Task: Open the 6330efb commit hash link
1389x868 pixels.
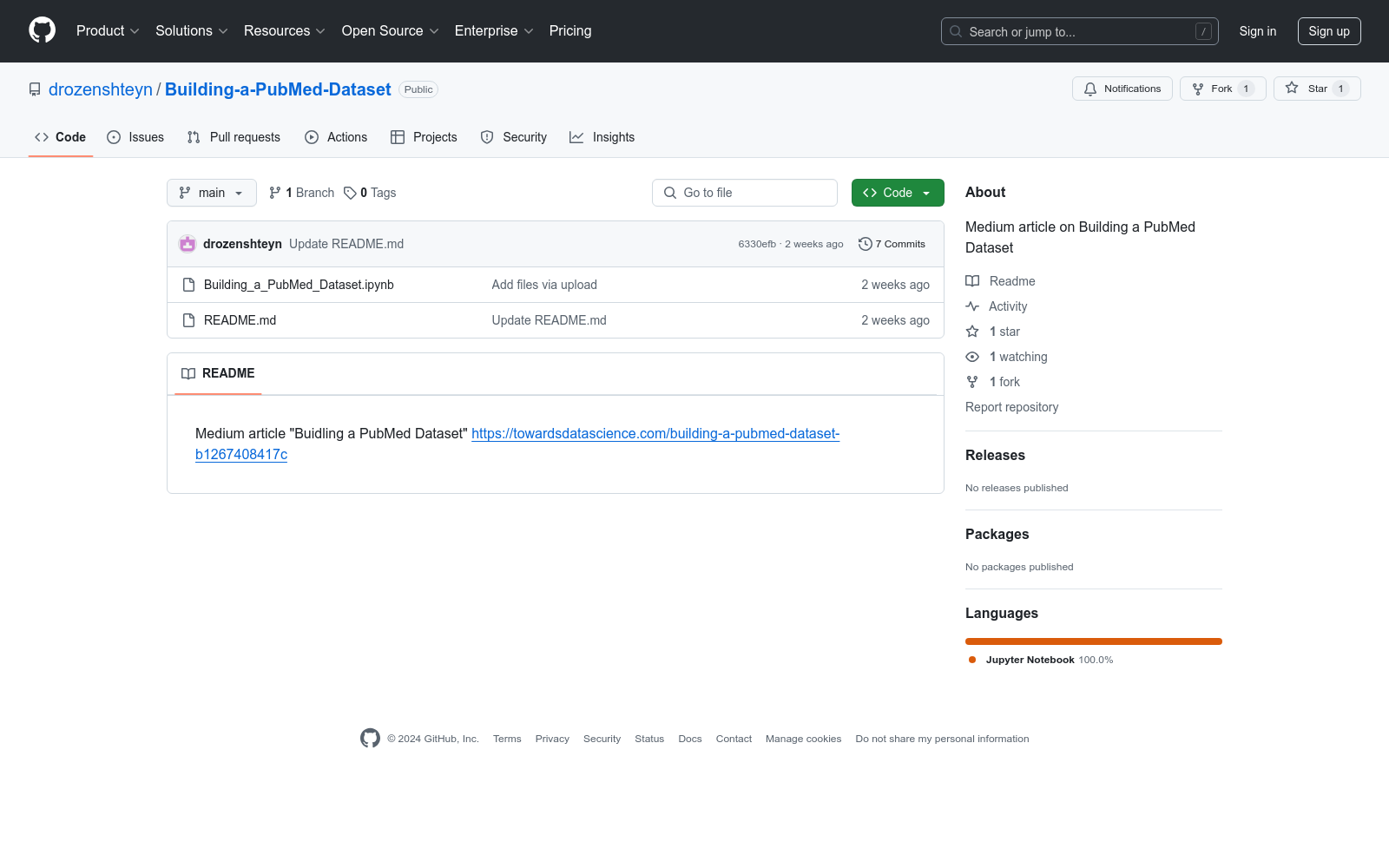Action: (757, 244)
